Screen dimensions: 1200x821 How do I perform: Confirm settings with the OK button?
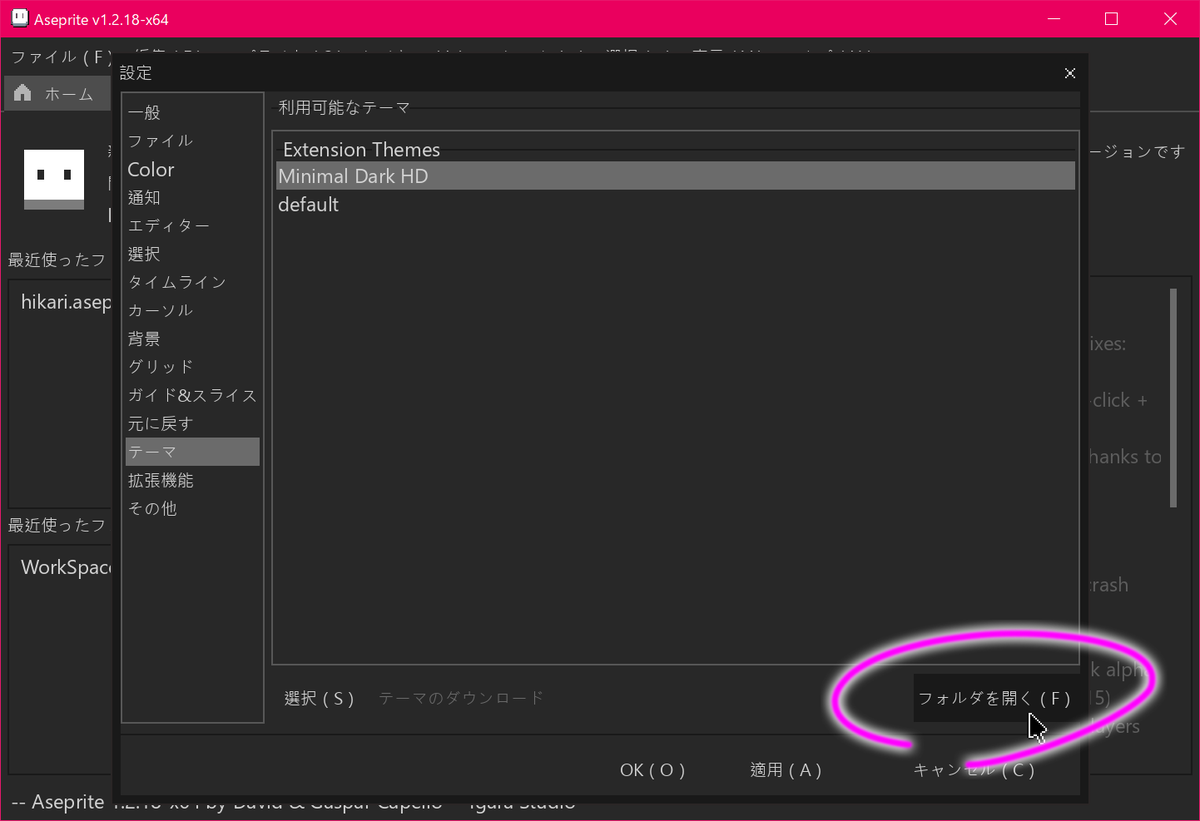(652, 770)
